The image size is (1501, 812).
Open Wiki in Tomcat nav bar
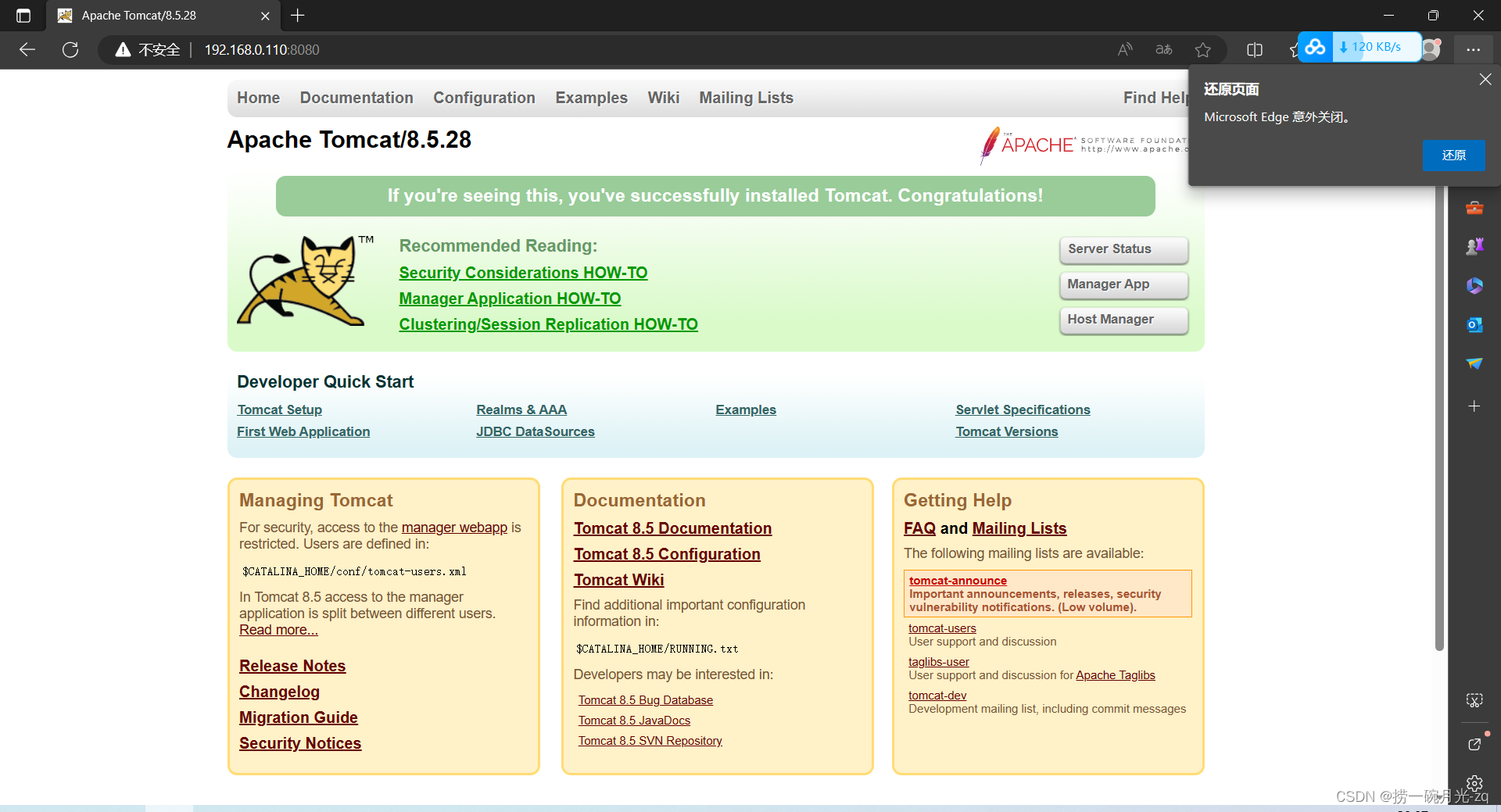(663, 98)
